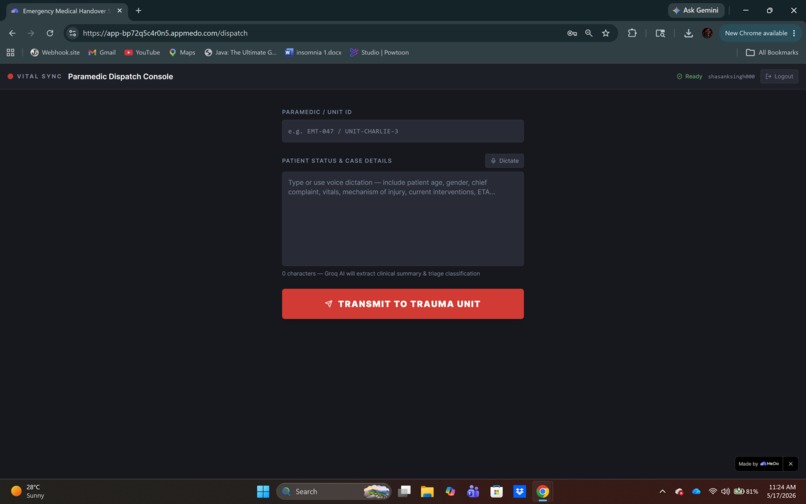The image size is (806, 504).
Task: Open the YouTube bookmark
Action: [142, 52]
